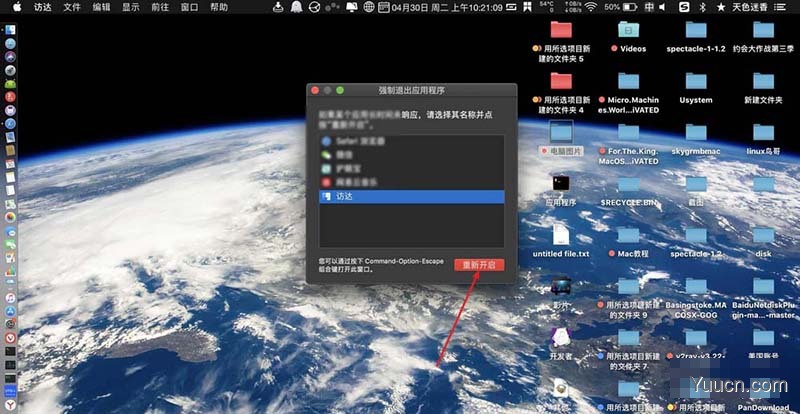Select the linux鸟哥 folder
Screen dimensions: 800x414
pos(763,139)
